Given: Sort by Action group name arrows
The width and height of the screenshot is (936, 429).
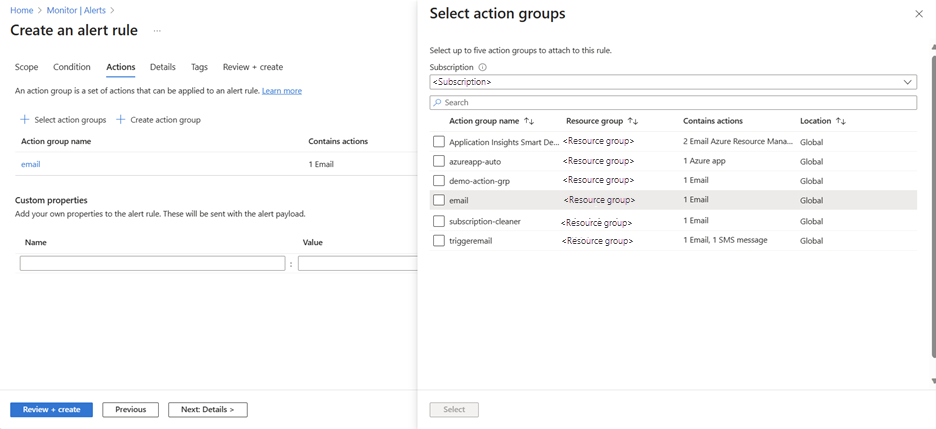Looking at the screenshot, I should pos(529,121).
